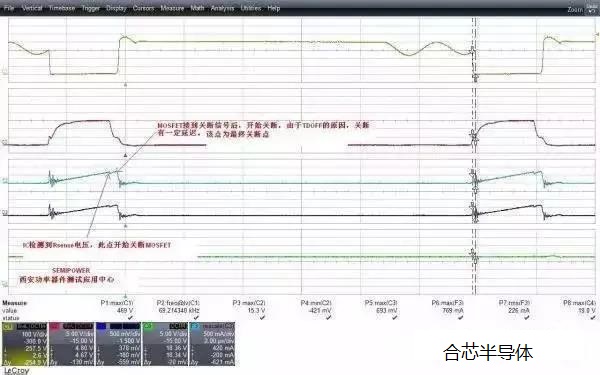Open the Math menu
Viewport: 600px width, 375px height.
(x=197, y=8)
